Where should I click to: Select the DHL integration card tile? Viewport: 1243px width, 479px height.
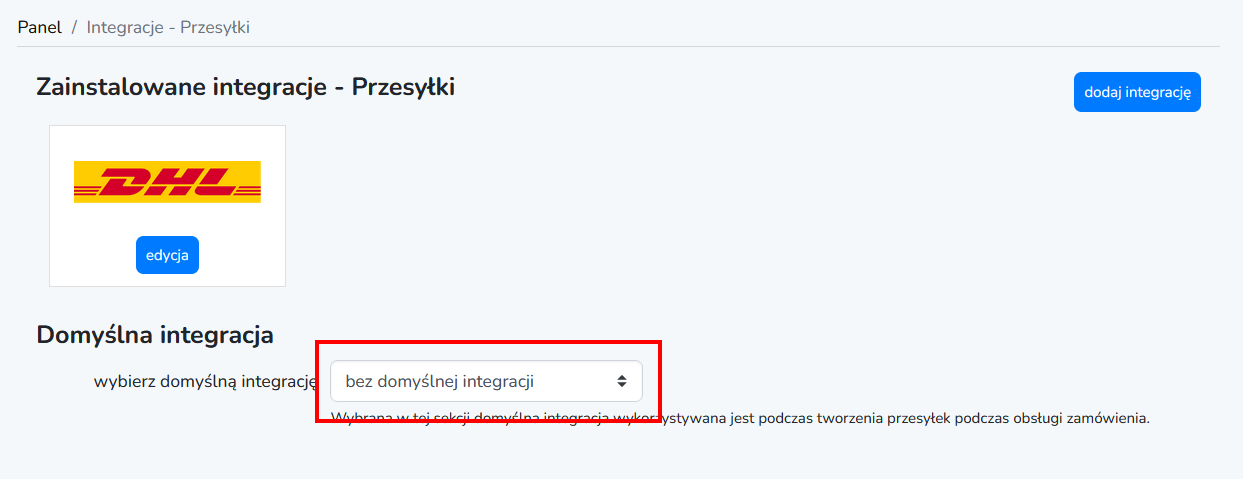(167, 206)
